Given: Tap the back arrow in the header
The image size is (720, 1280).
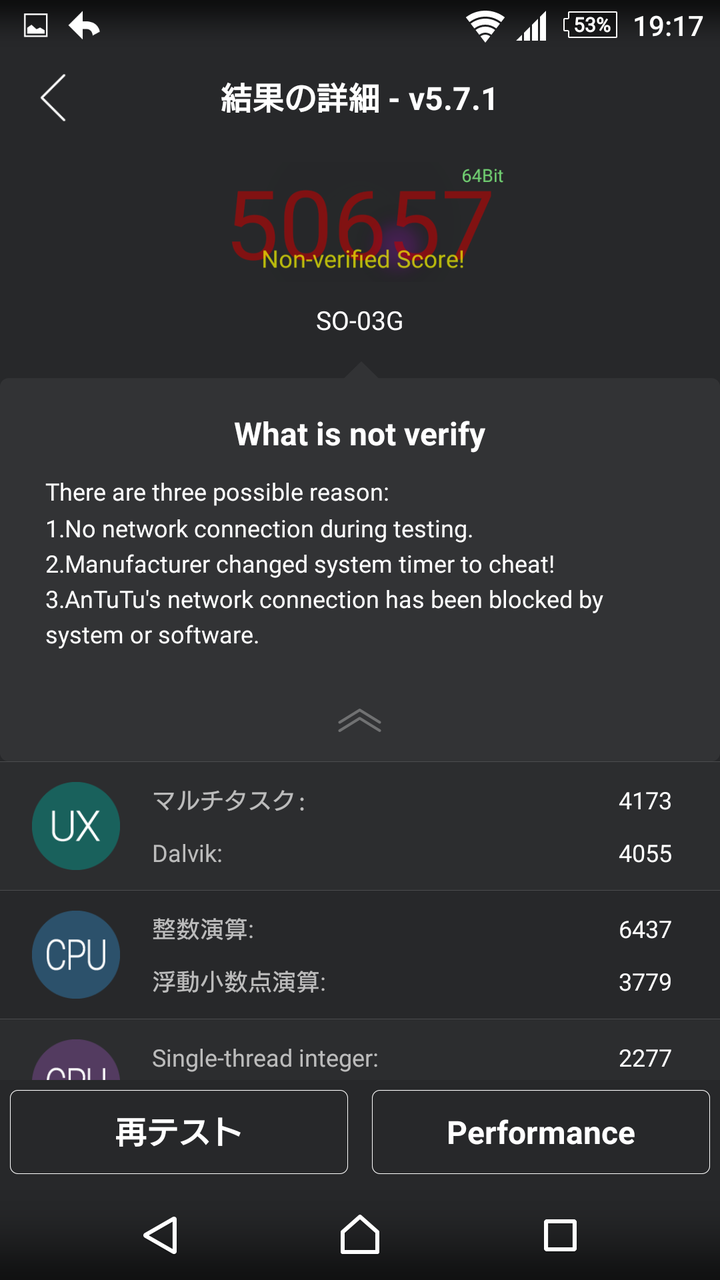Looking at the screenshot, I should tap(53, 98).
